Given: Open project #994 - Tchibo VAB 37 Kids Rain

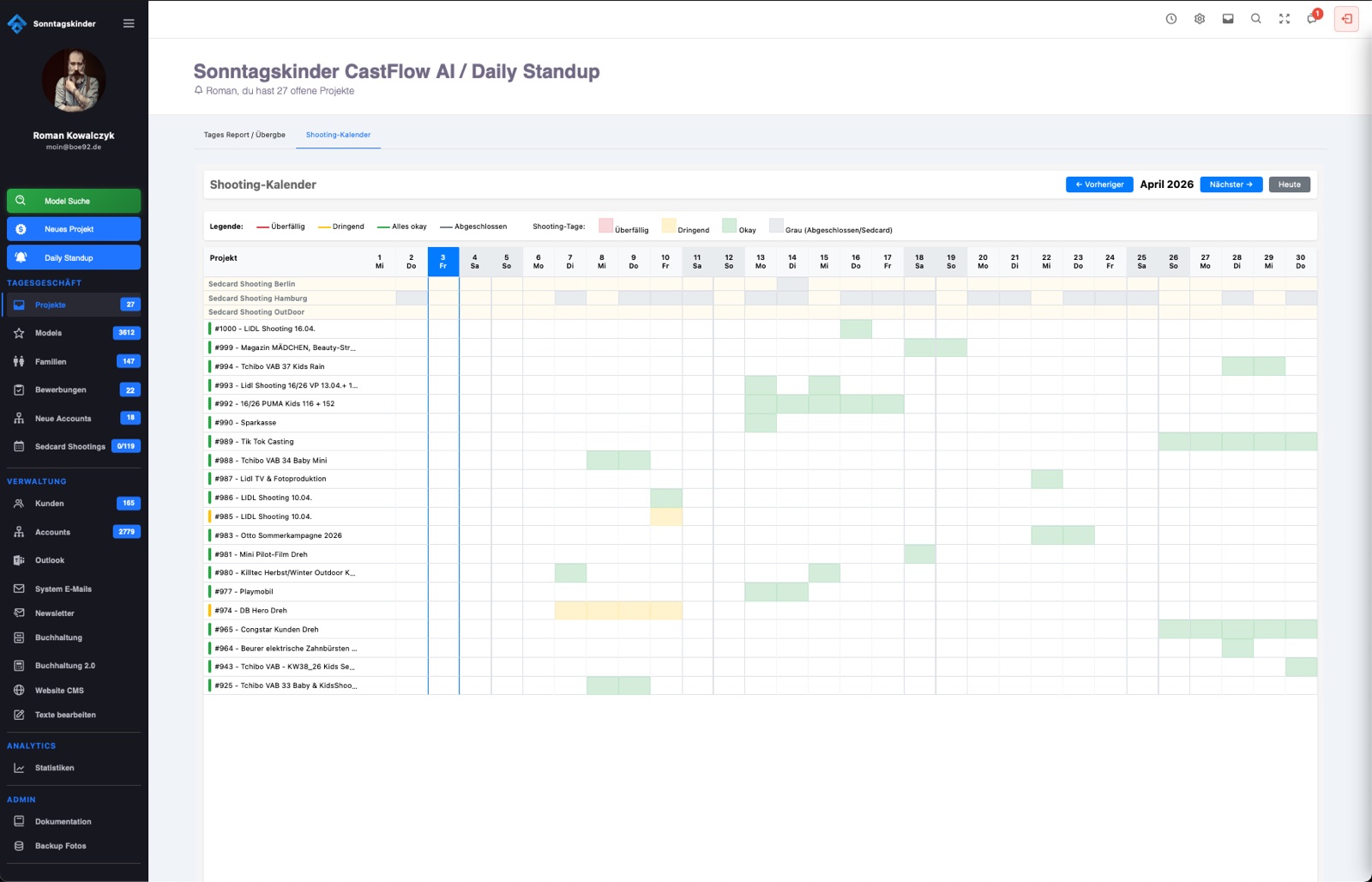Looking at the screenshot, I should pos(269,366).
